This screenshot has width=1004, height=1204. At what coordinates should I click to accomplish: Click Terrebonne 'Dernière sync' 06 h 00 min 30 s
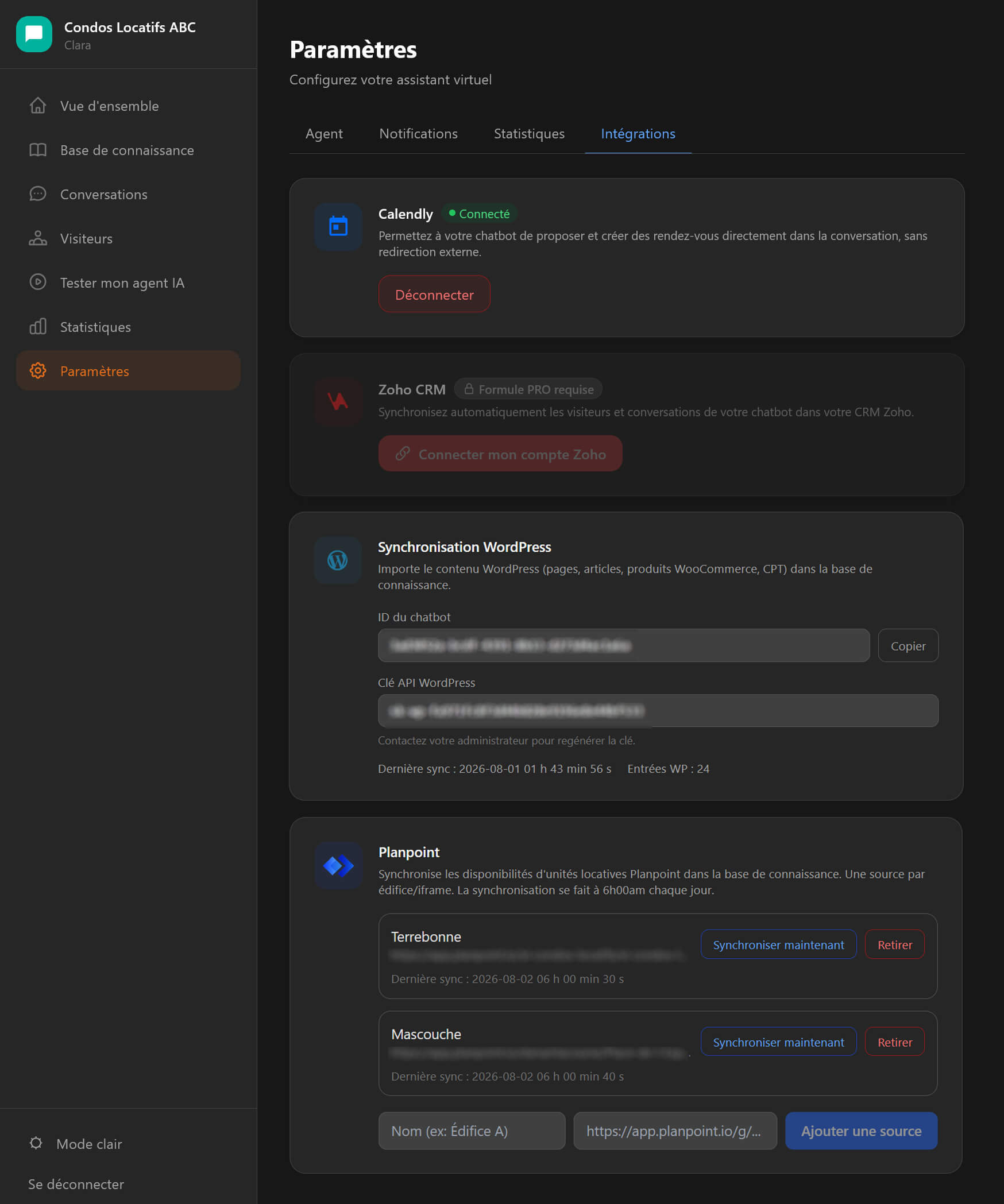point(507,978)
